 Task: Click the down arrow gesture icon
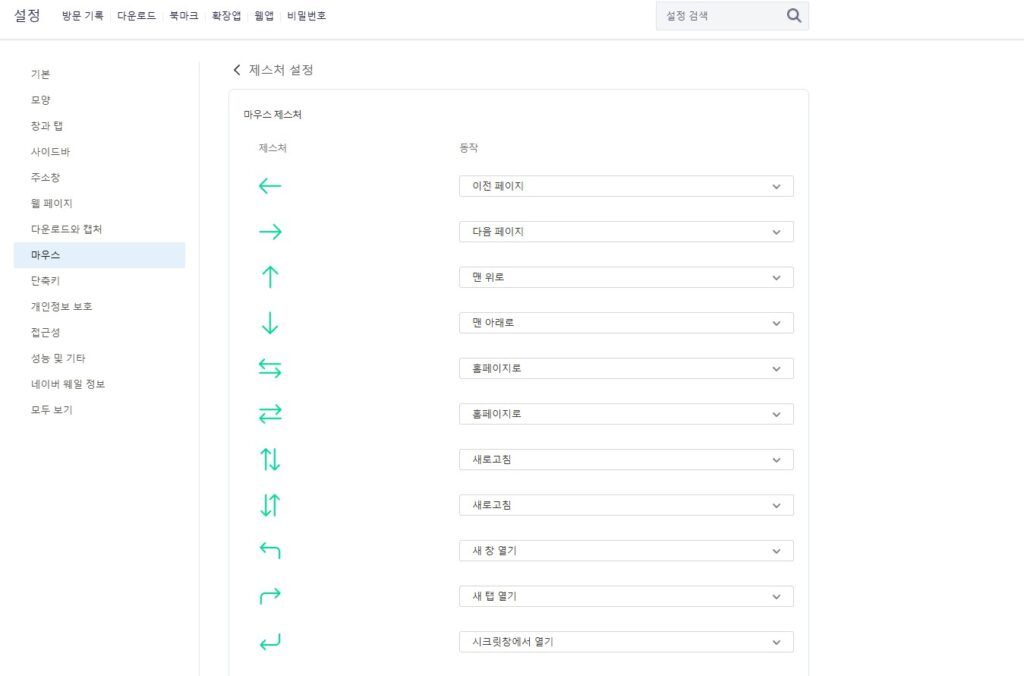(270, 323)
